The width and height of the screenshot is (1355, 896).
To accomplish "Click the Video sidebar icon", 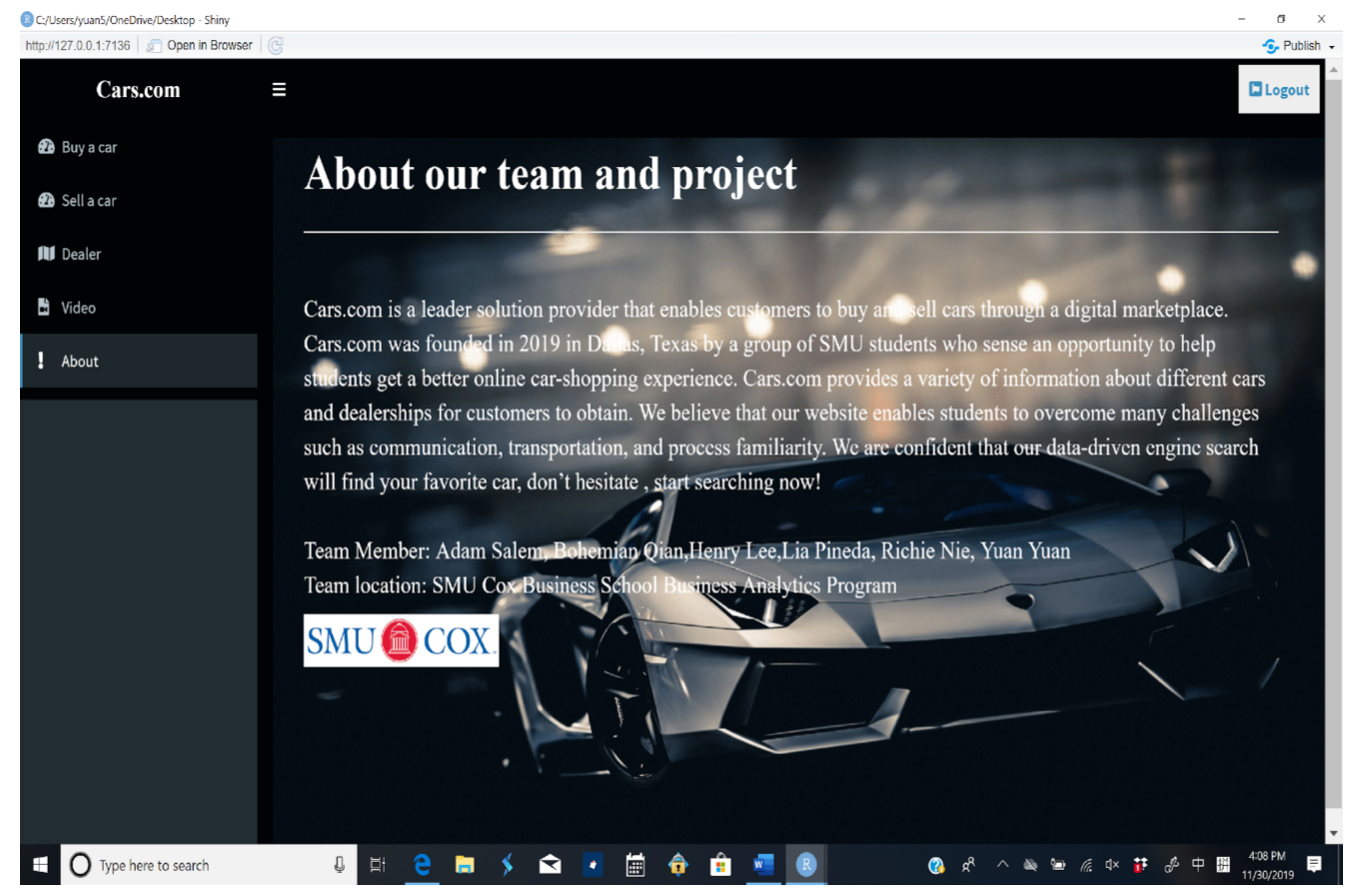I will (46, 307).
